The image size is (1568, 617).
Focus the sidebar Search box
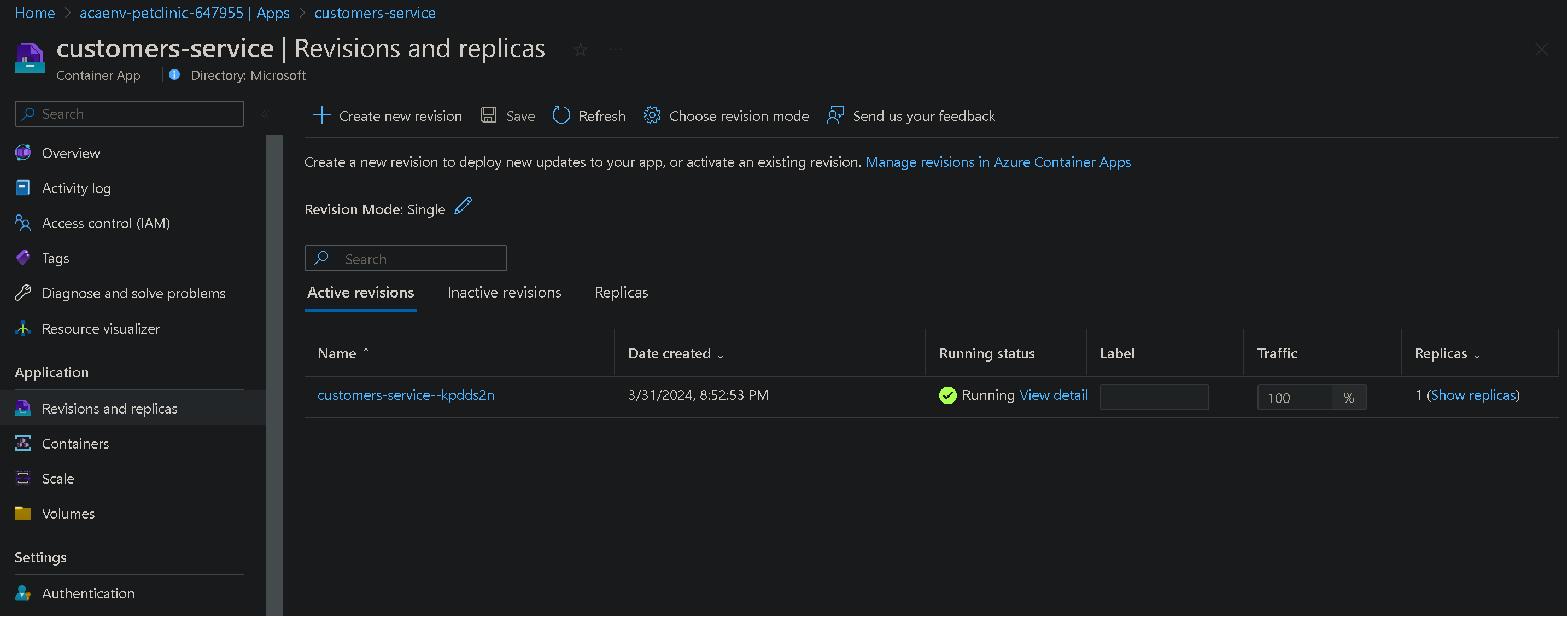(x=129, y=114)
